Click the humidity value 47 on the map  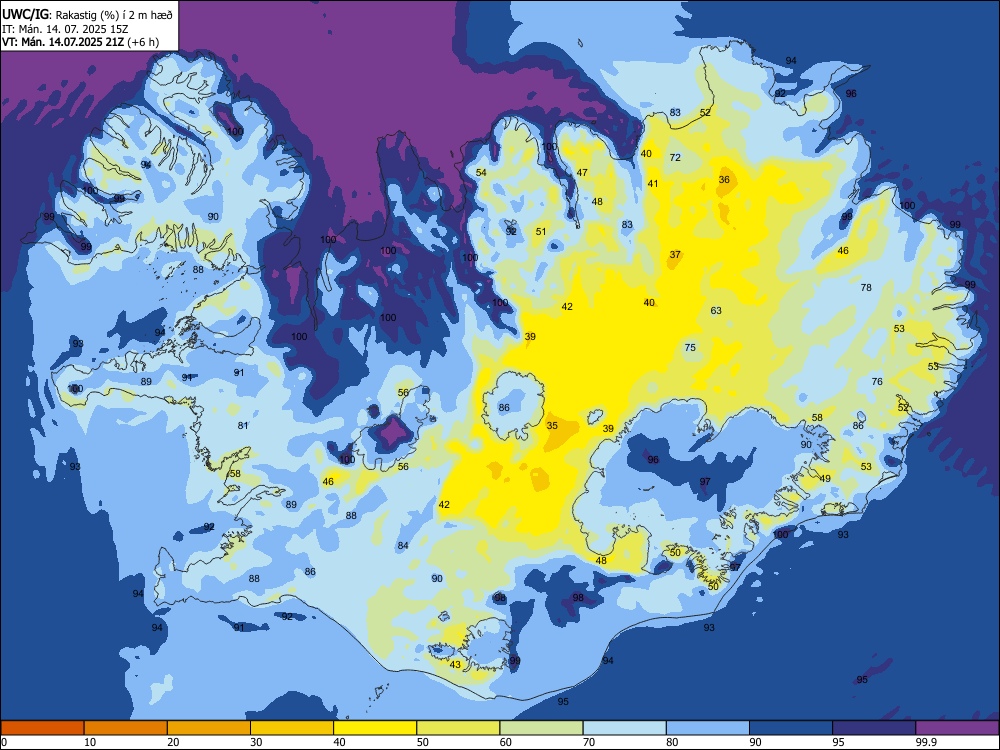pos(582,173)
